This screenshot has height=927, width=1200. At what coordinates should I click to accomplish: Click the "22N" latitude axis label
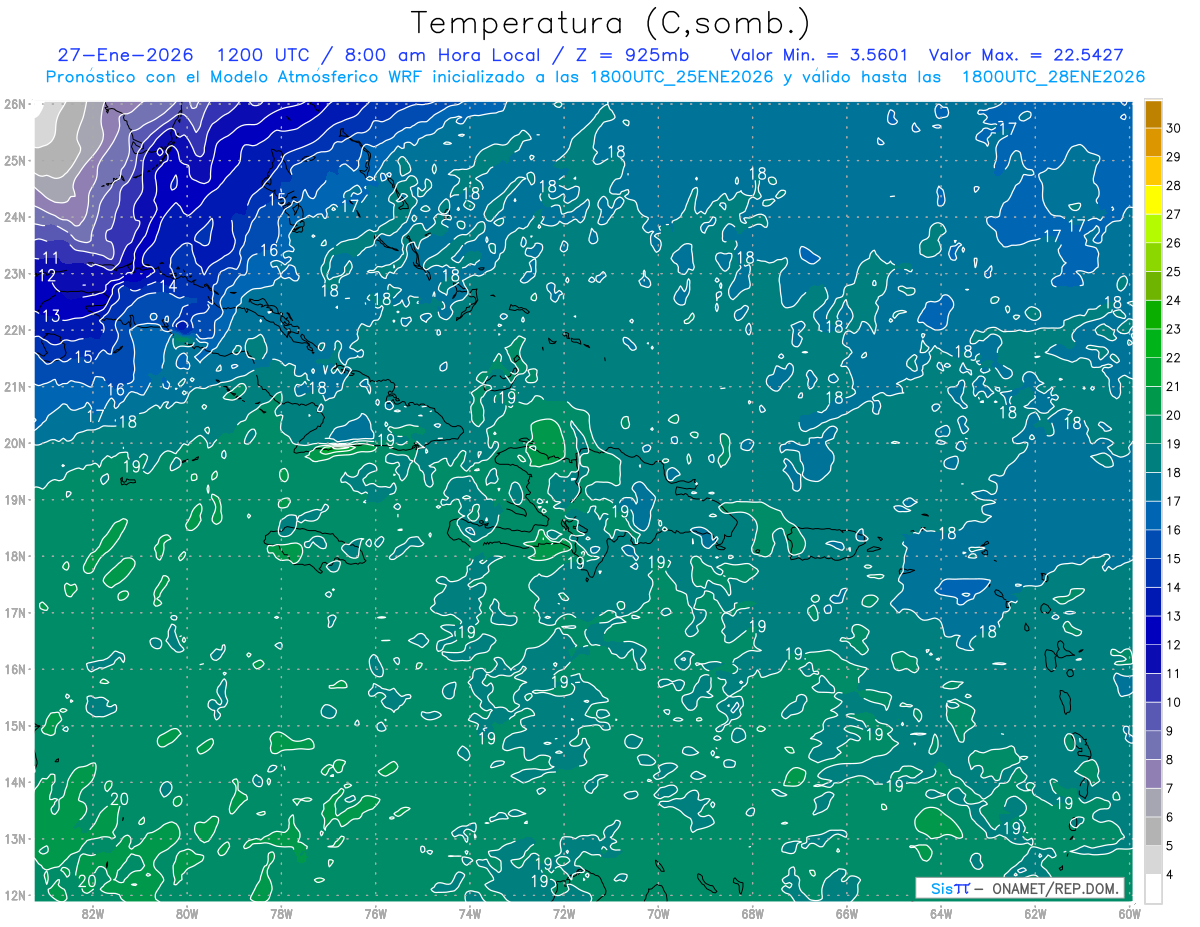pyautogui.click(x=14, y=330)
